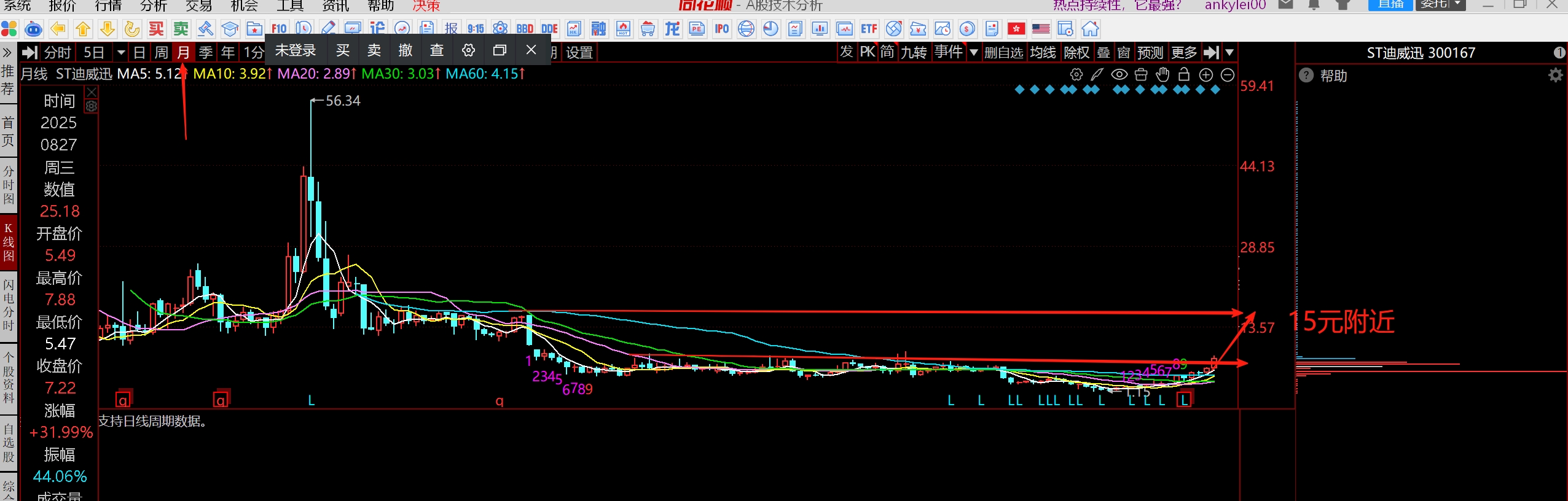
Task: Open the PE valuation toolbar icon
Action: click(x=697, y=29)
